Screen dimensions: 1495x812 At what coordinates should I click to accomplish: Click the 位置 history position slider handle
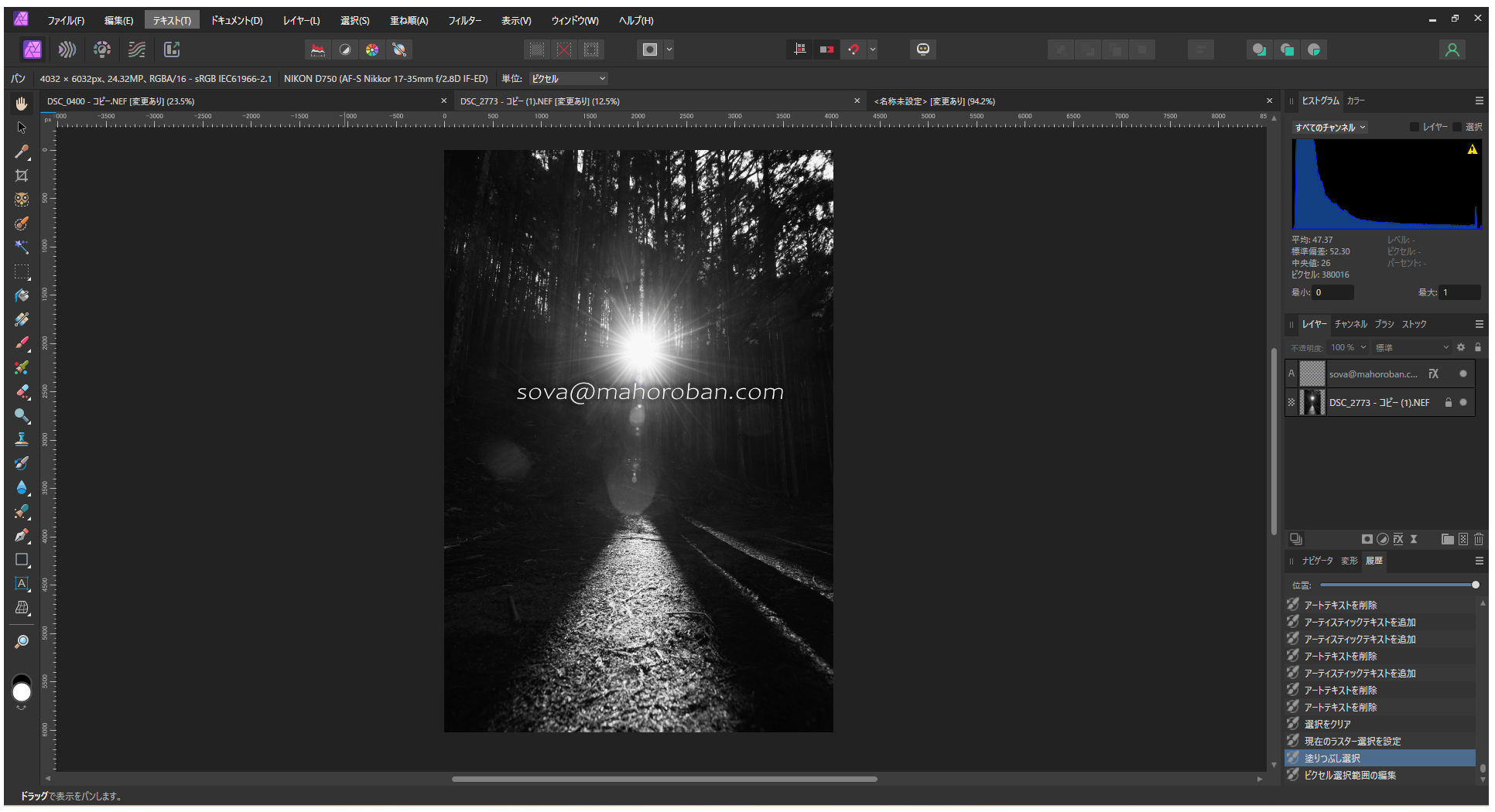tap(1475, 585)
